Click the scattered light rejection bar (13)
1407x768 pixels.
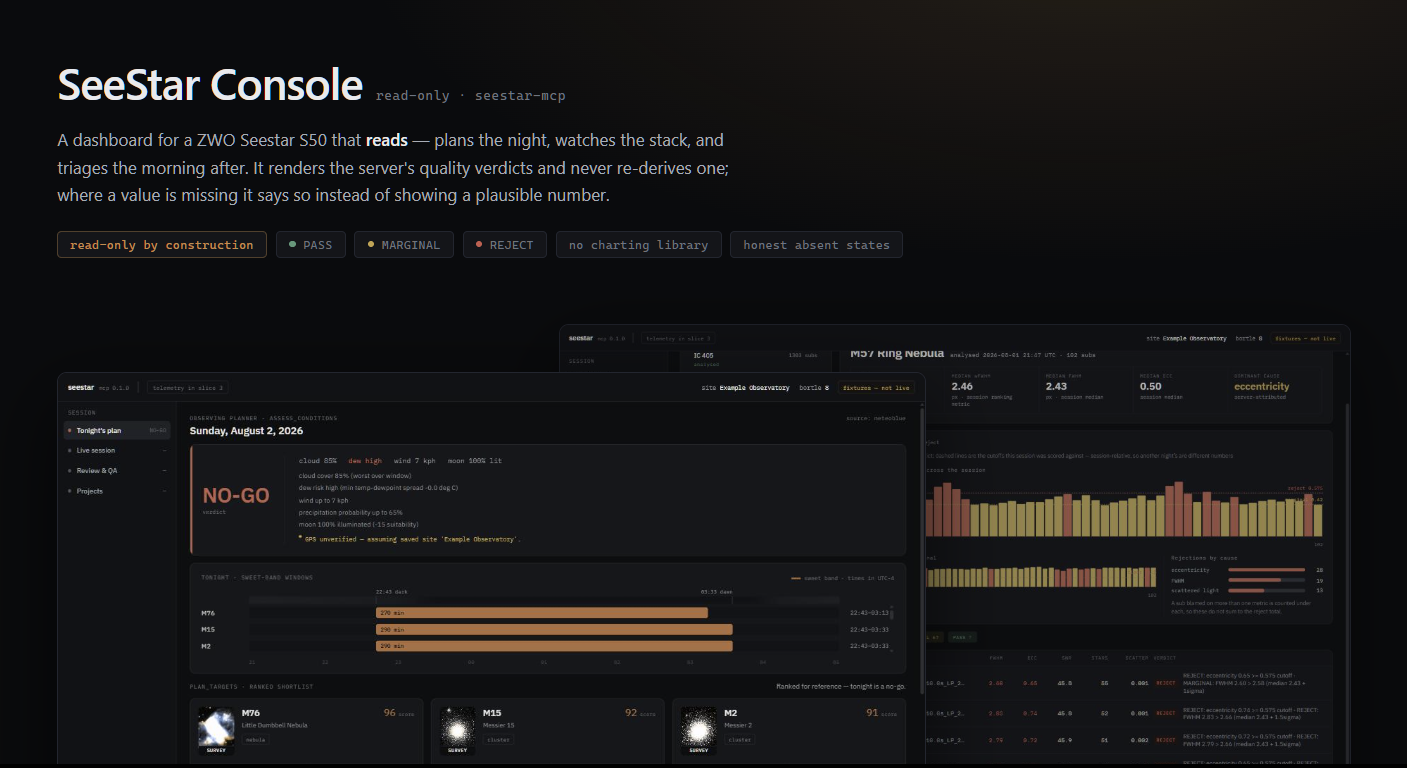pos(1267,590)
